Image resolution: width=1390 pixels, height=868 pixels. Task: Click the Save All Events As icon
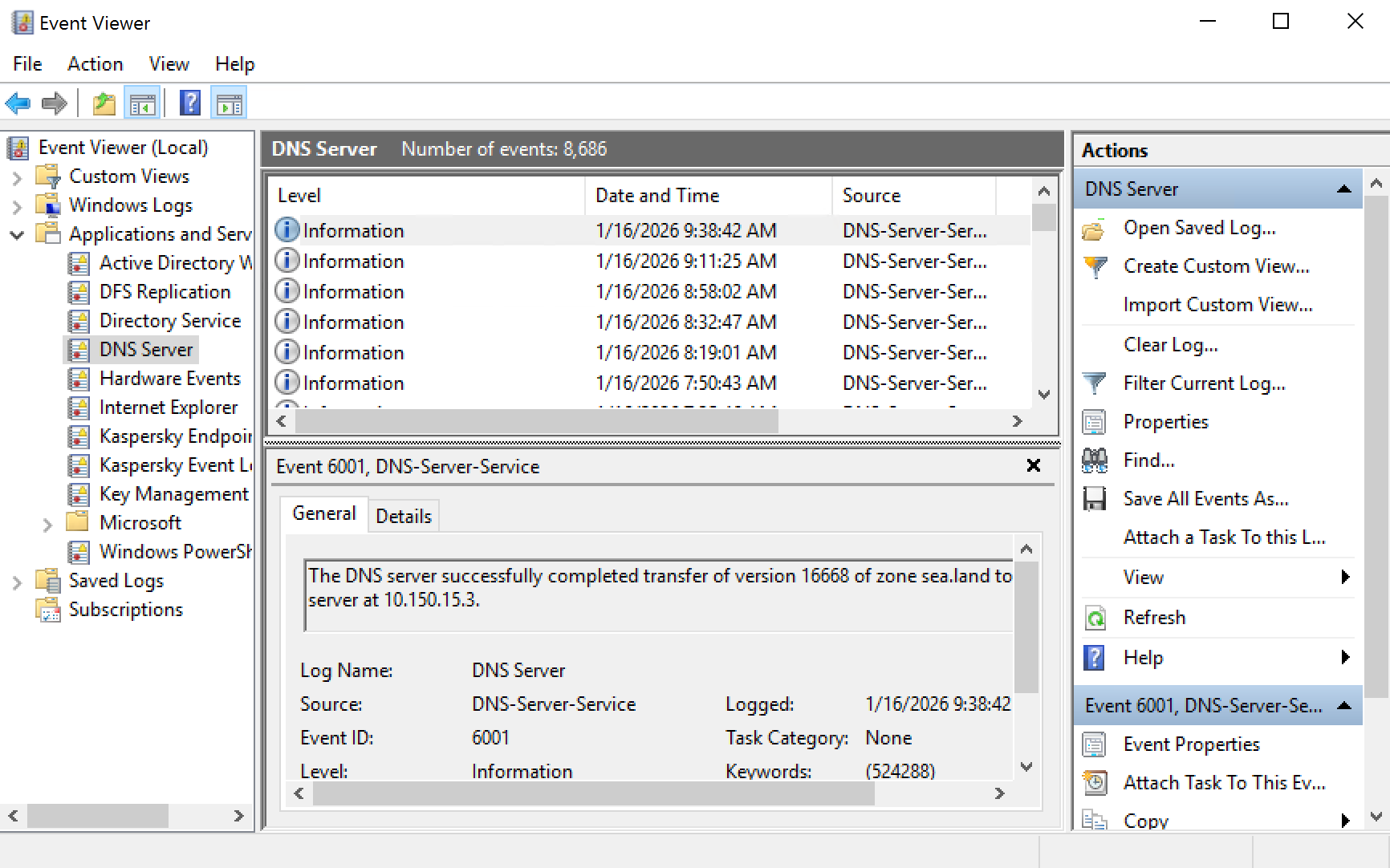coord(1094,498)
